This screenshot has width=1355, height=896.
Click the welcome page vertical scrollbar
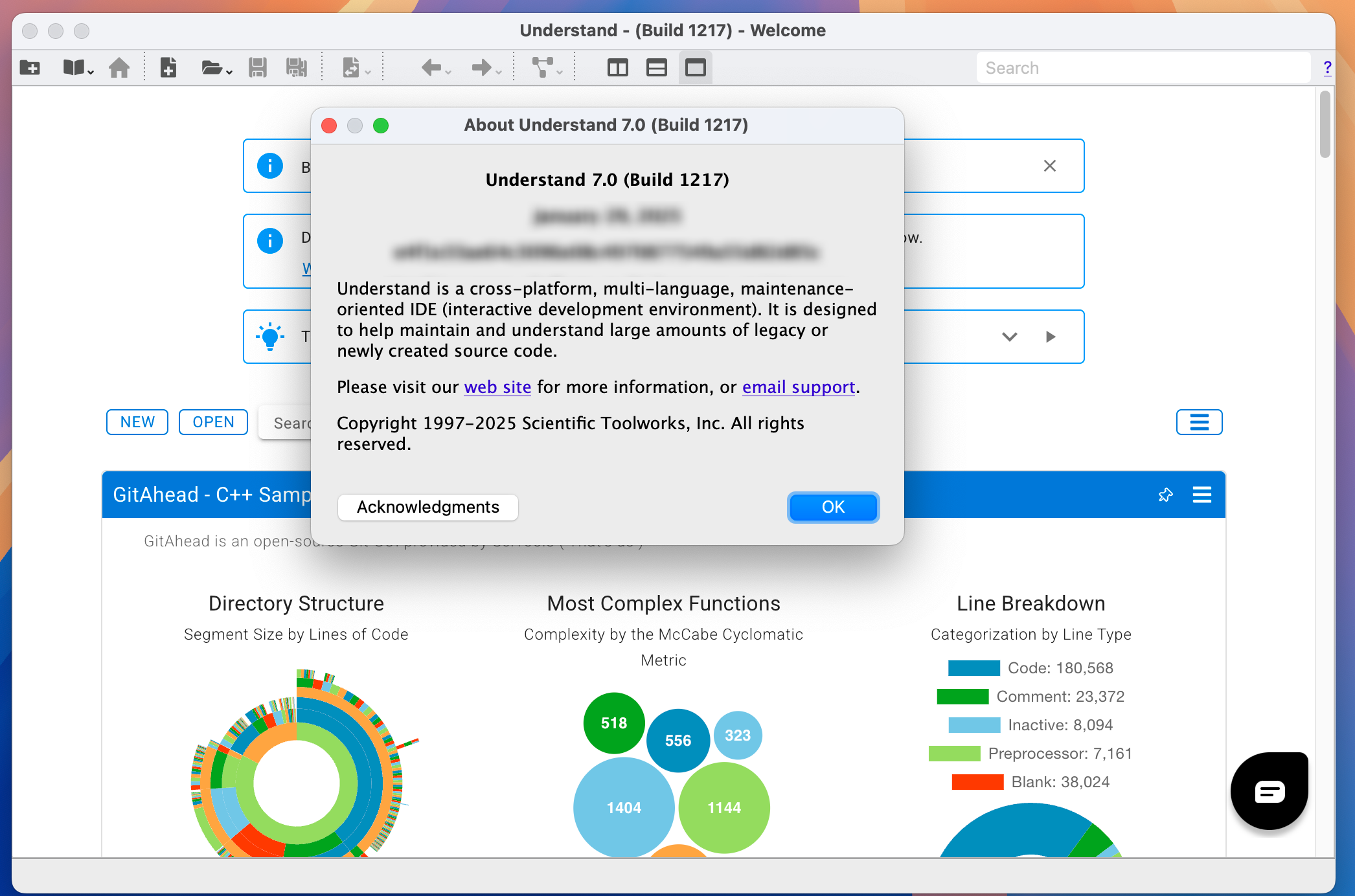click(x=1325, y=125)
